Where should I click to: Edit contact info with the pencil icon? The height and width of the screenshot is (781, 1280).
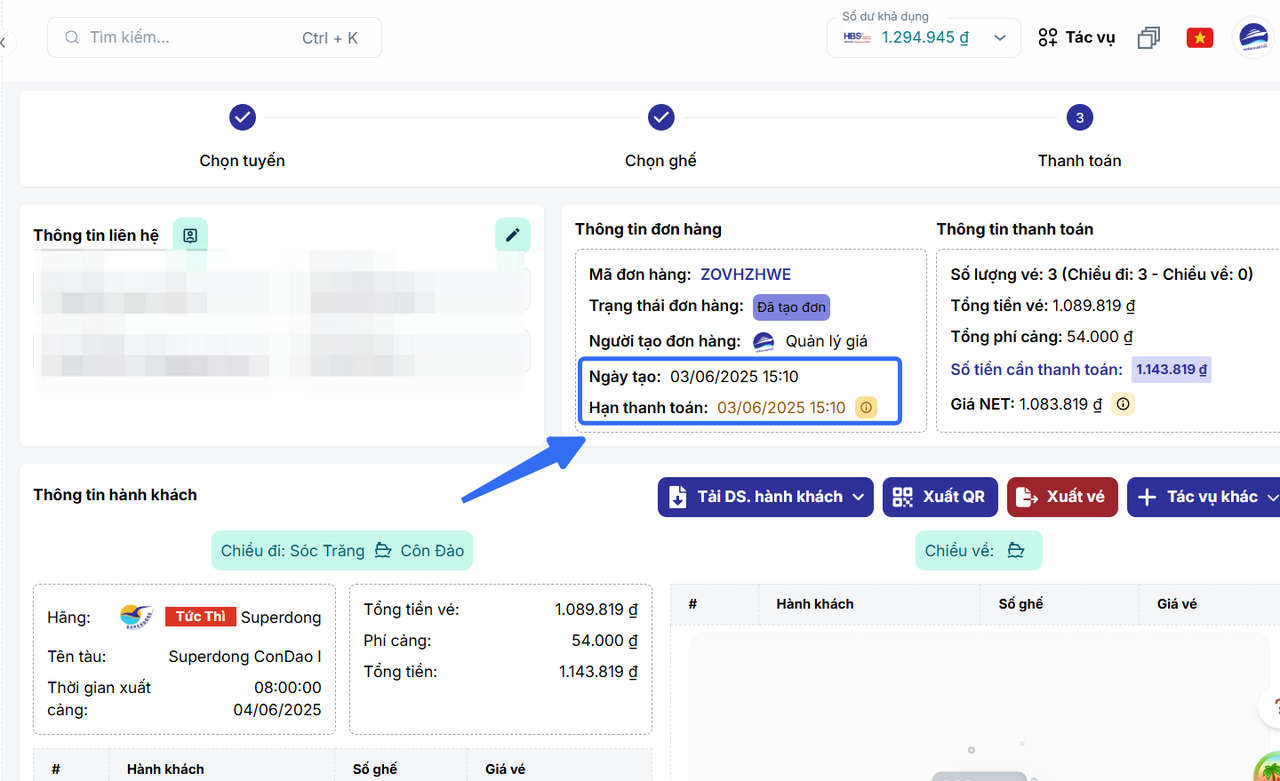tap(513, 235)
